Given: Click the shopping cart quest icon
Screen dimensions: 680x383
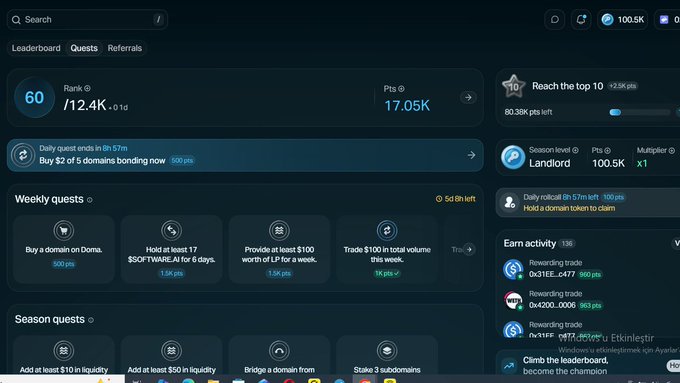Looking at the screenshot, I should 64,230.
